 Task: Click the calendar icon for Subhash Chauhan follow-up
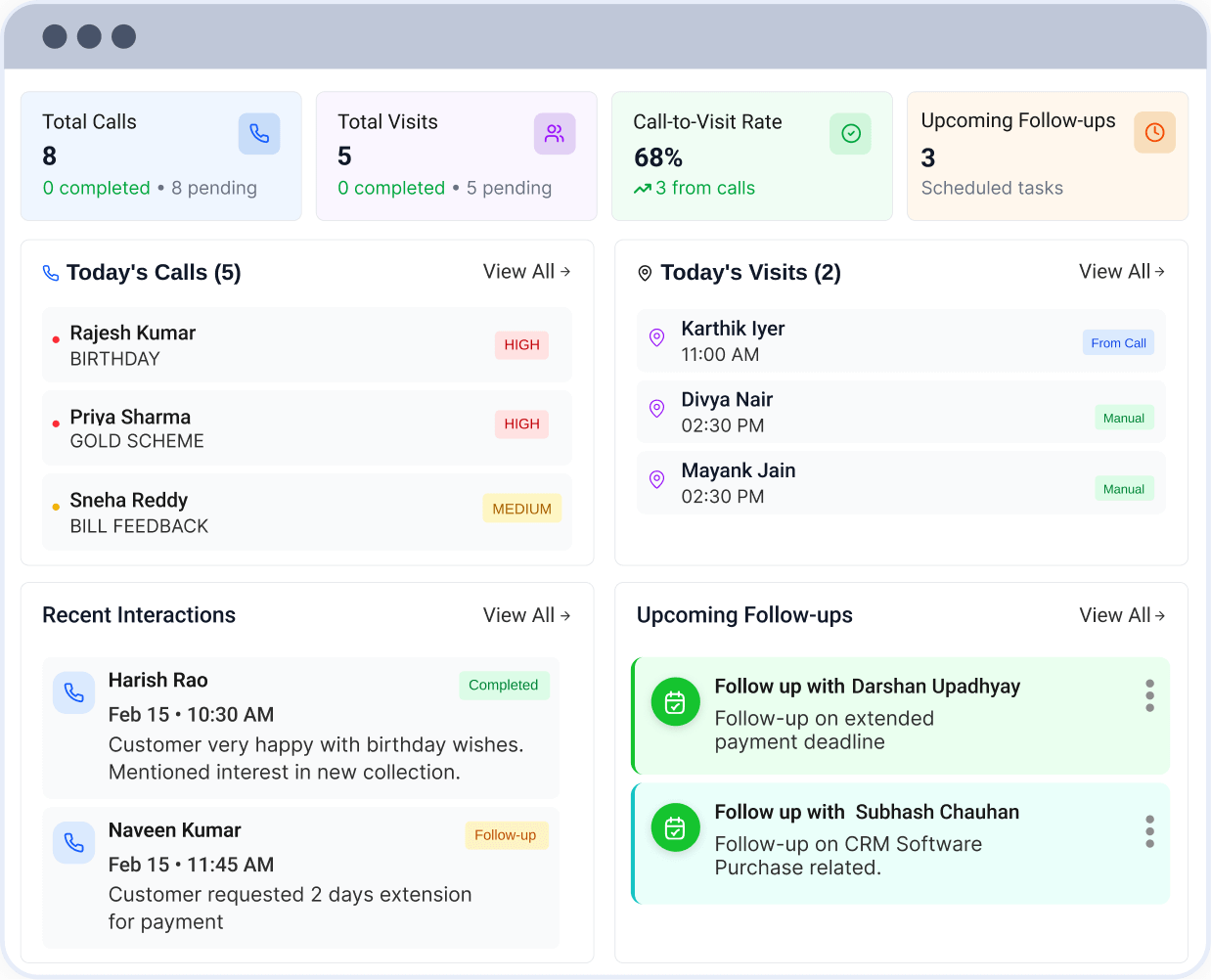(x=675, y=828)
